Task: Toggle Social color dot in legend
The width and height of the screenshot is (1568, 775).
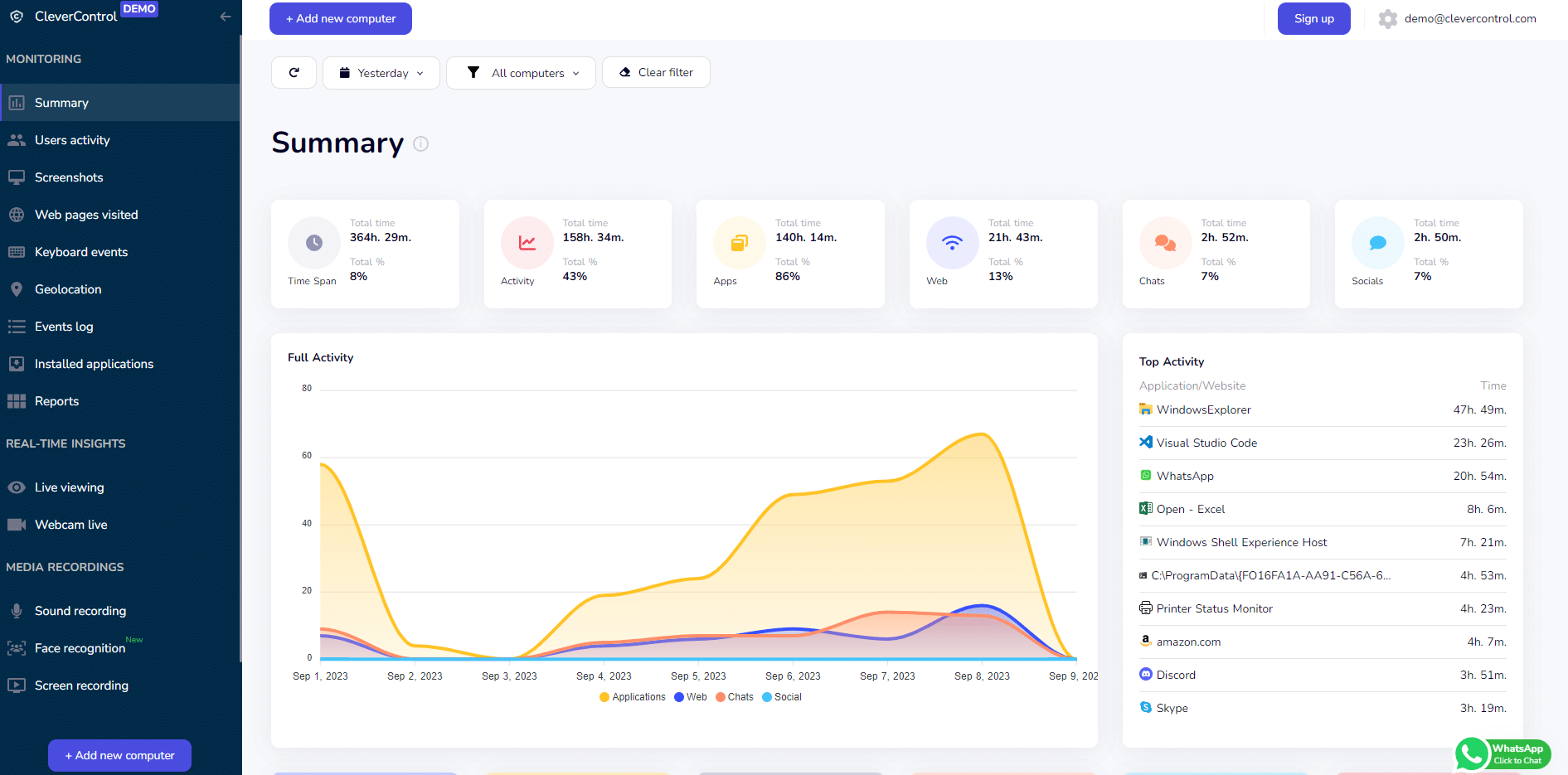Action: pos(767,697)
